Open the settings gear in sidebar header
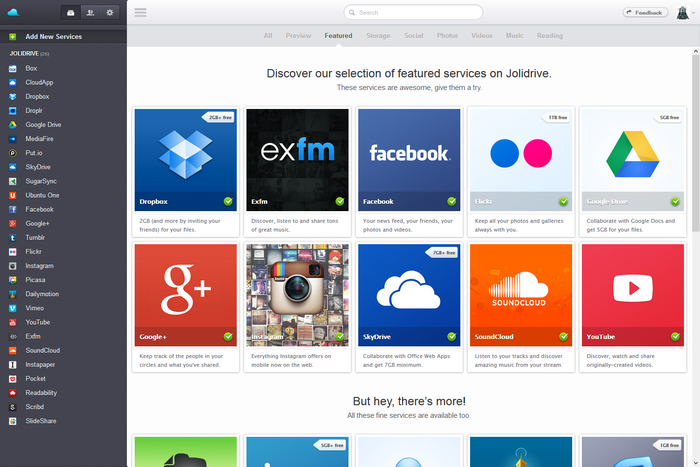Screen dimensions: 700x467 click(110, 13)
